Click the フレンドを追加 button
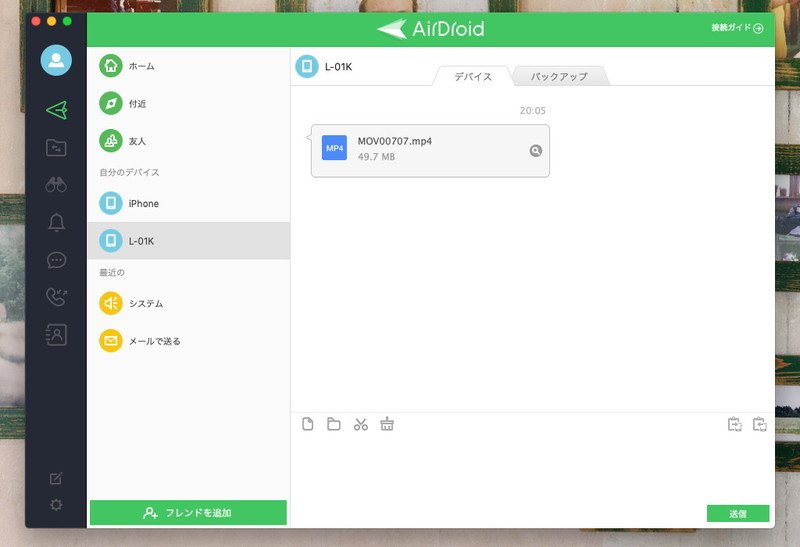The height and width of the screenshot is (547, 800). [x=188, y=512]
